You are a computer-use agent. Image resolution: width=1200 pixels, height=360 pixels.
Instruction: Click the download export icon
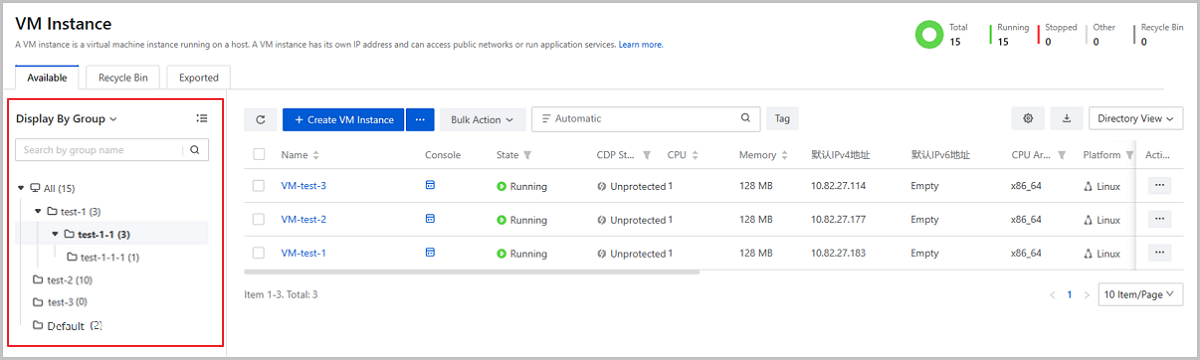pos(1066,119)
